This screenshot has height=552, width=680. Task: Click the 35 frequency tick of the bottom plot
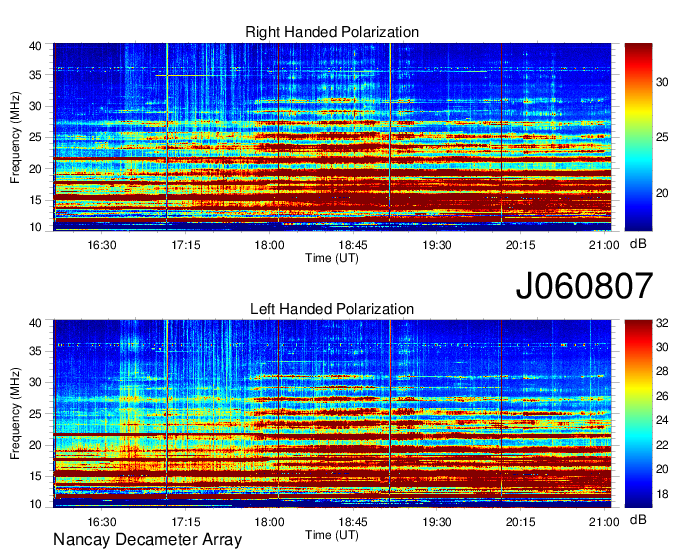(x=35, y=351)
